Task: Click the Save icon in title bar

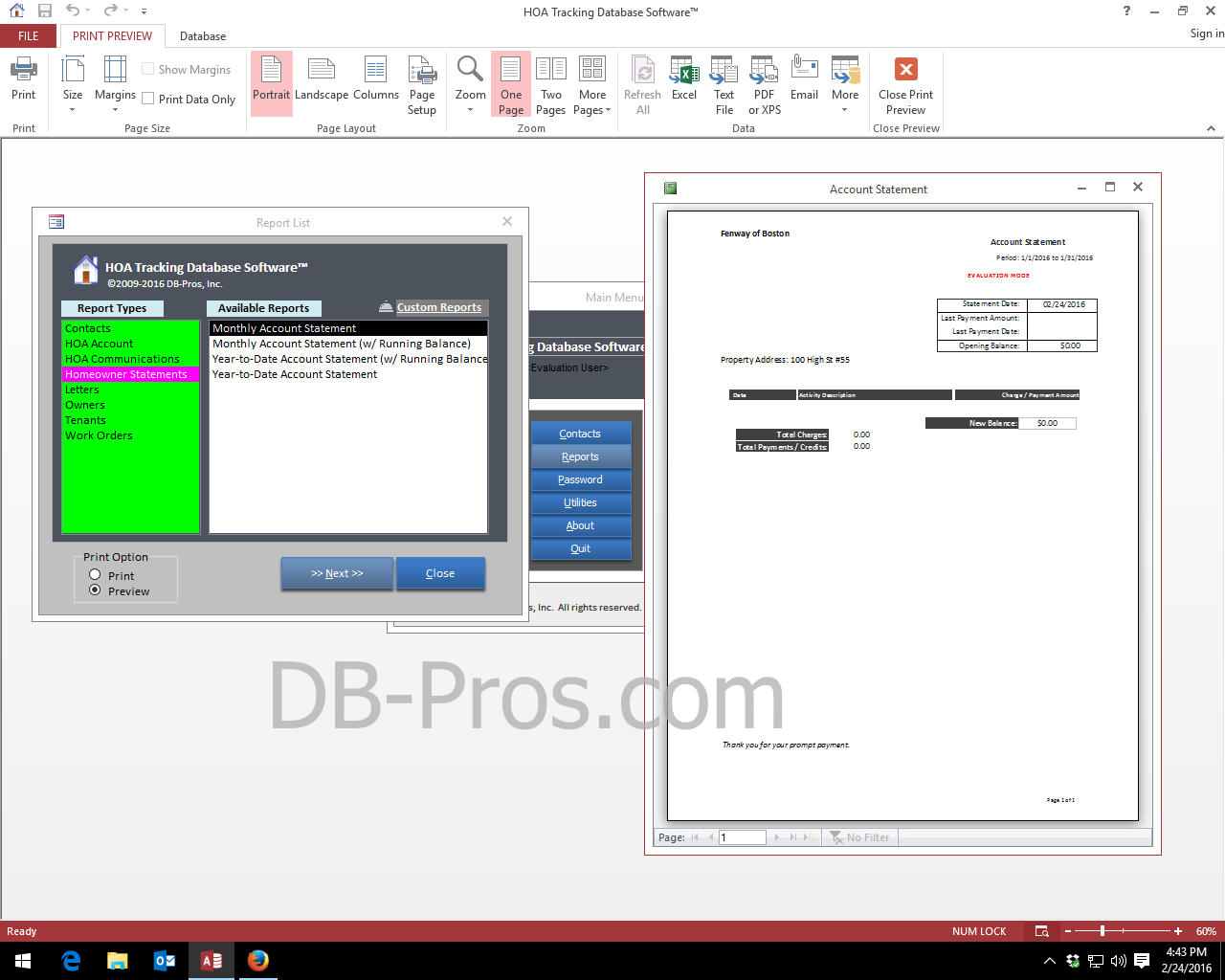Action: (x=44, y=11)
